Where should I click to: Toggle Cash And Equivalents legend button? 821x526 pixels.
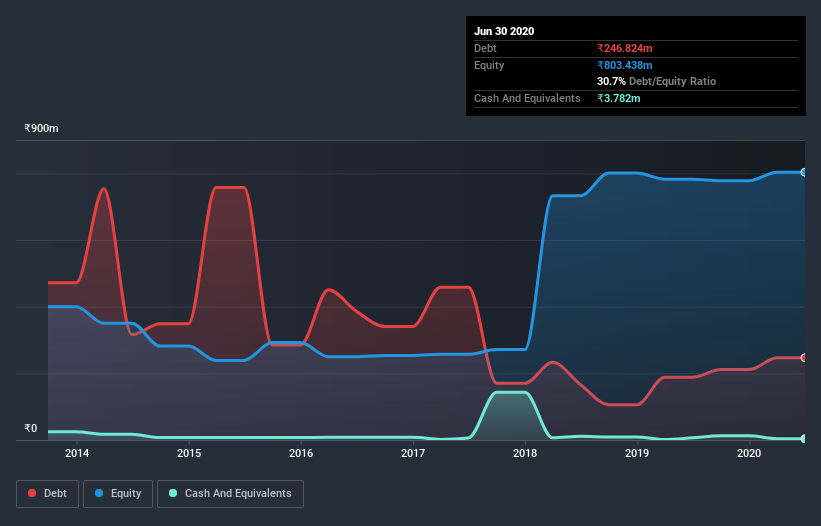click(230, 494)
